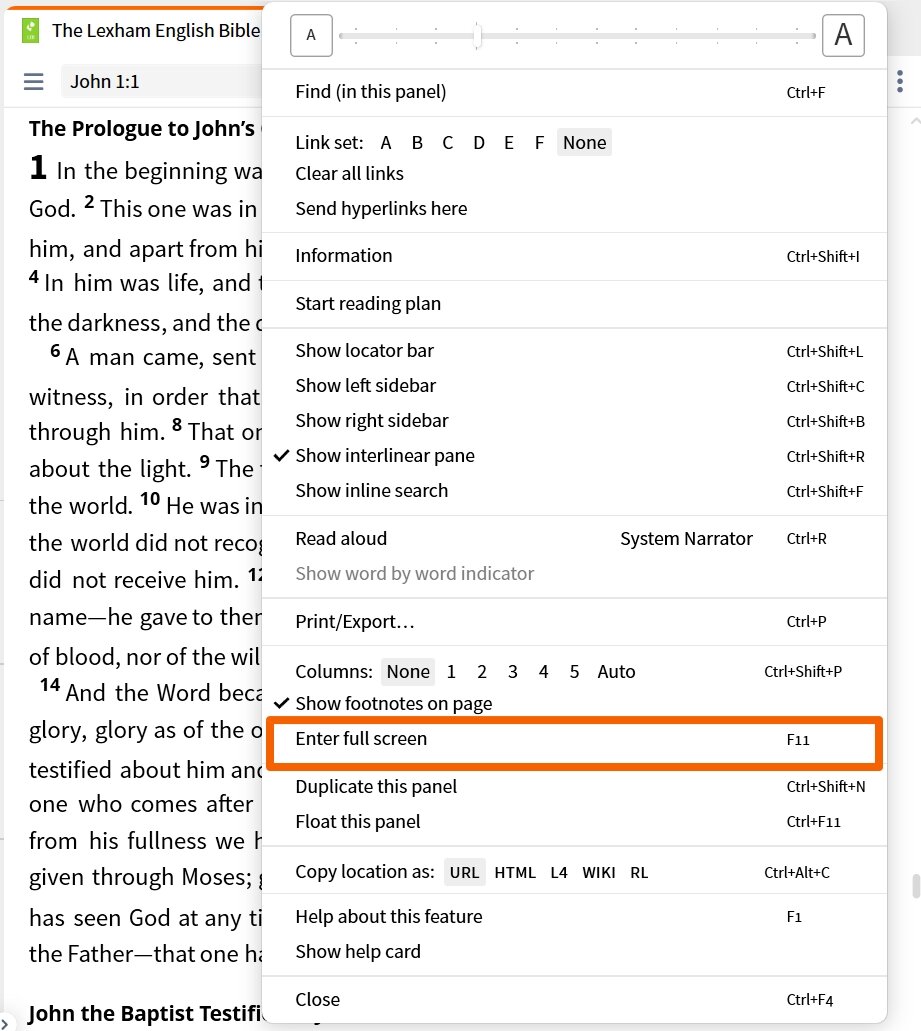Click the green Lexham English Bible resource icon
Image resolution: width=921 pixels, height=1031 pixels.
pos(30,30)
